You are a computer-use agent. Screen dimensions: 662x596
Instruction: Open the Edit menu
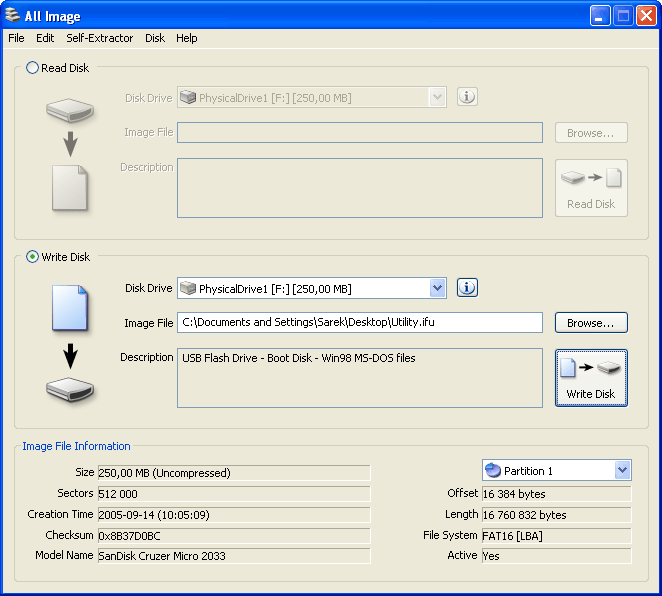(x=45, y=38)
